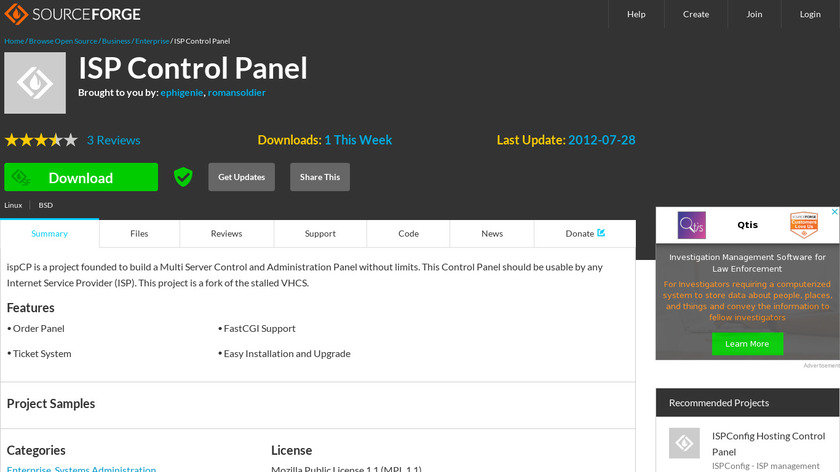Click the FastCGI Support feature item
The height and width of the screenshot is (472, 840).
[x=257, y=328]
